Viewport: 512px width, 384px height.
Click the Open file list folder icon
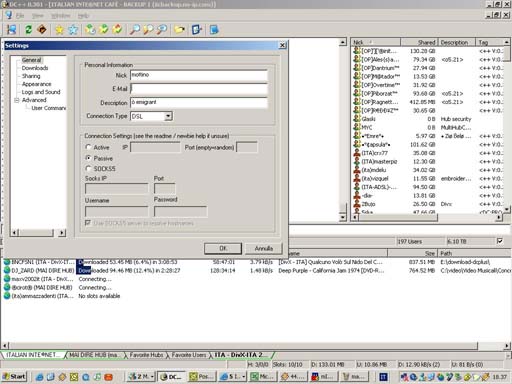click(x=179, y=30)
